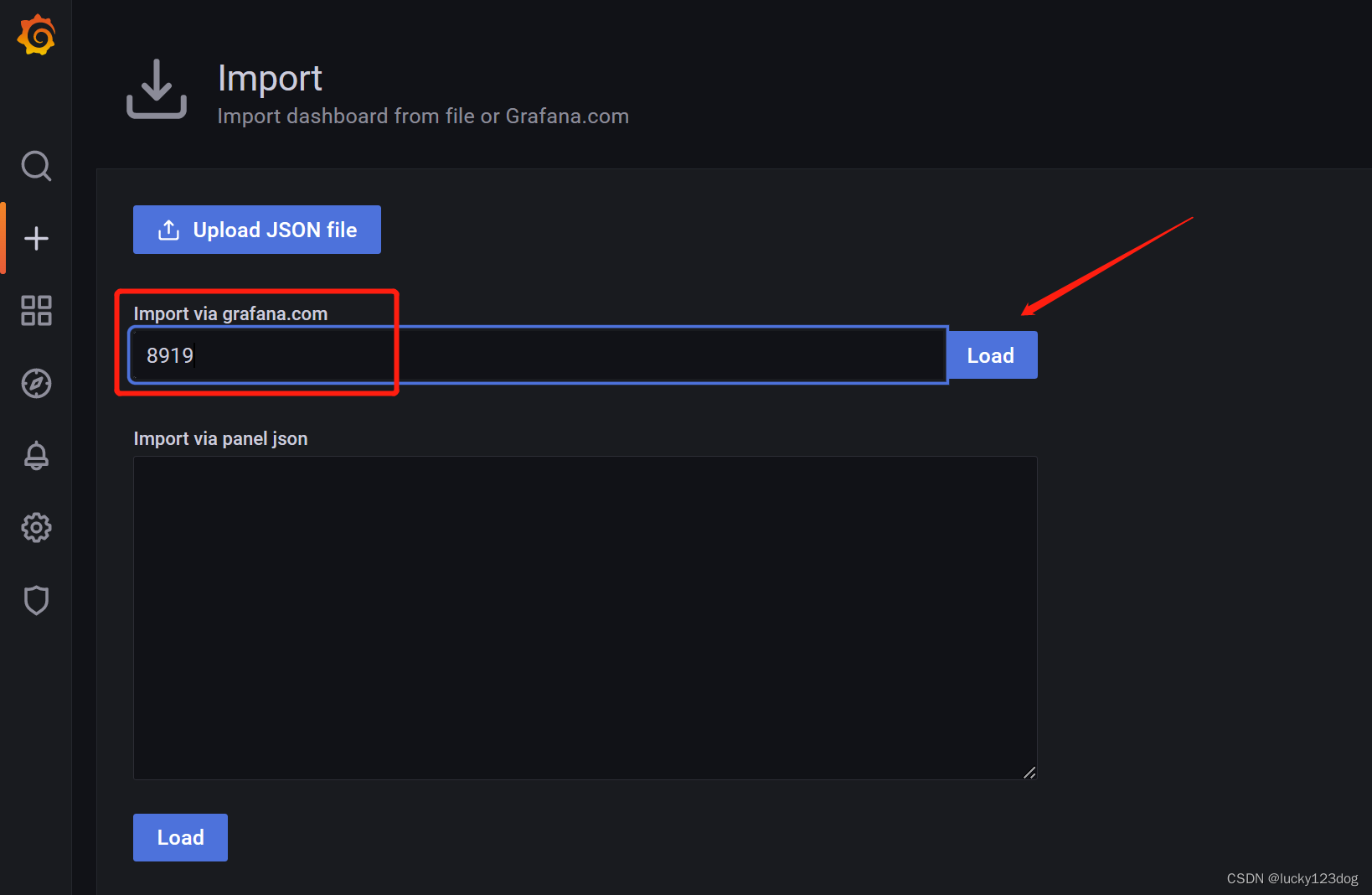
Task: Open the dashboard search magnifier icon
Action: [36, 166]
